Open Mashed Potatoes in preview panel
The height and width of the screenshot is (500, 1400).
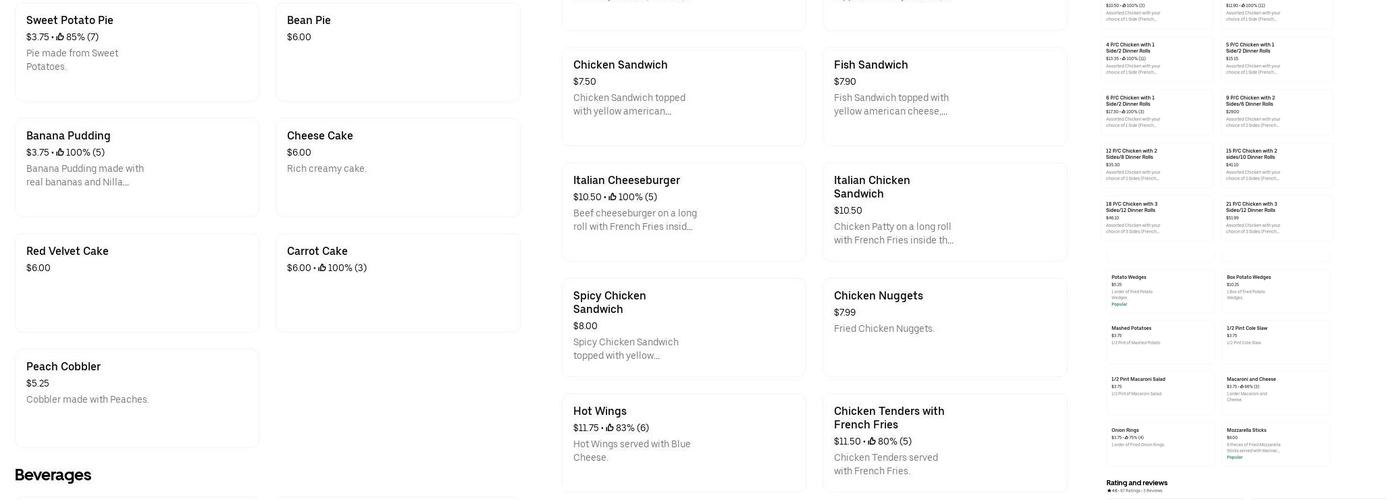(1159, 340)
